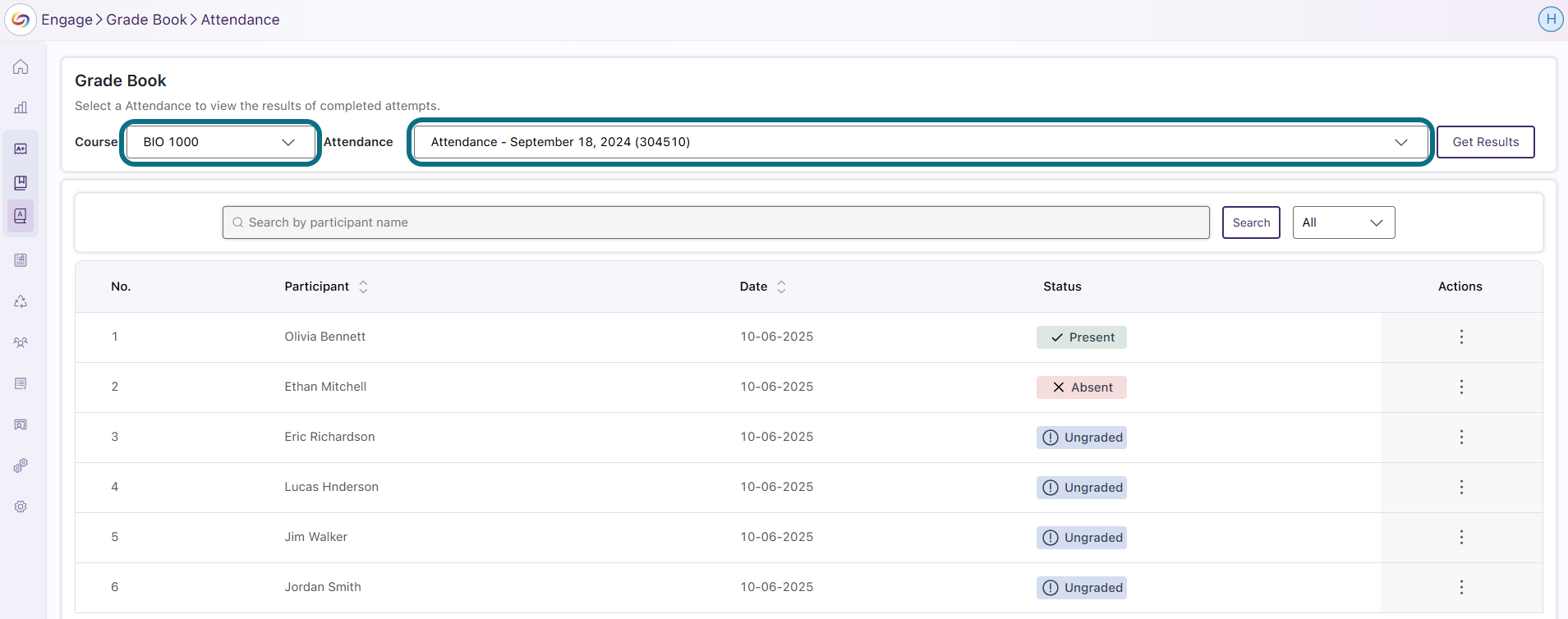
Task: Click Engage in the breadcrumb
Action: [67, 20]
